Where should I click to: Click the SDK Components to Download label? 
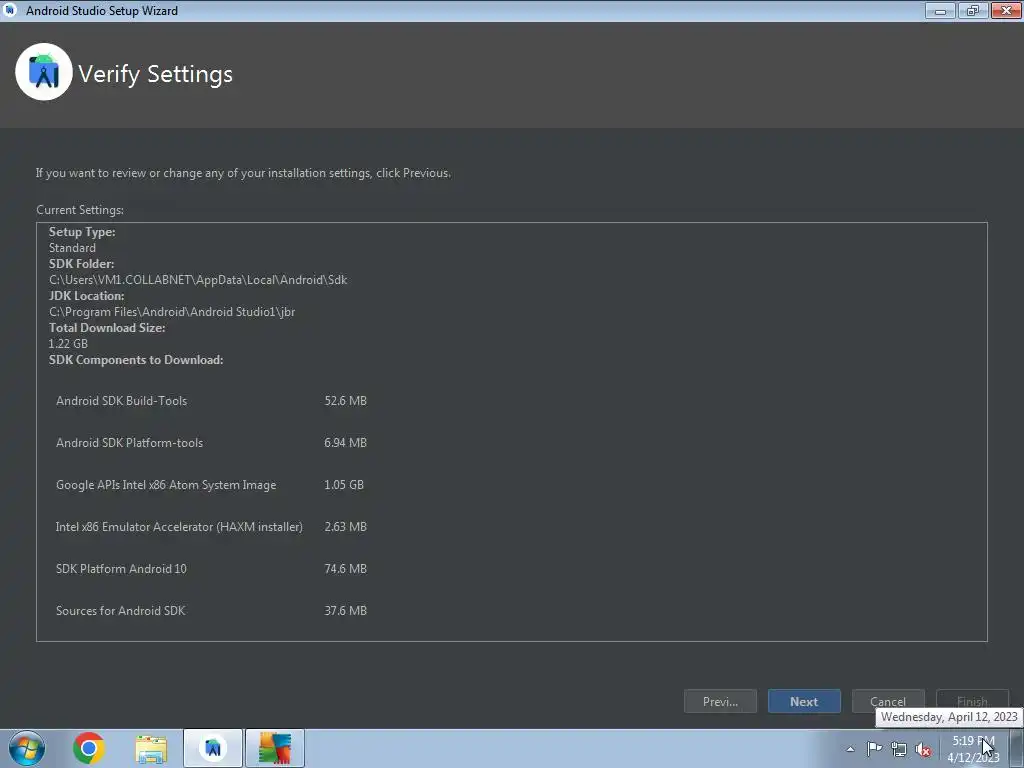click(x=136, y=360)
